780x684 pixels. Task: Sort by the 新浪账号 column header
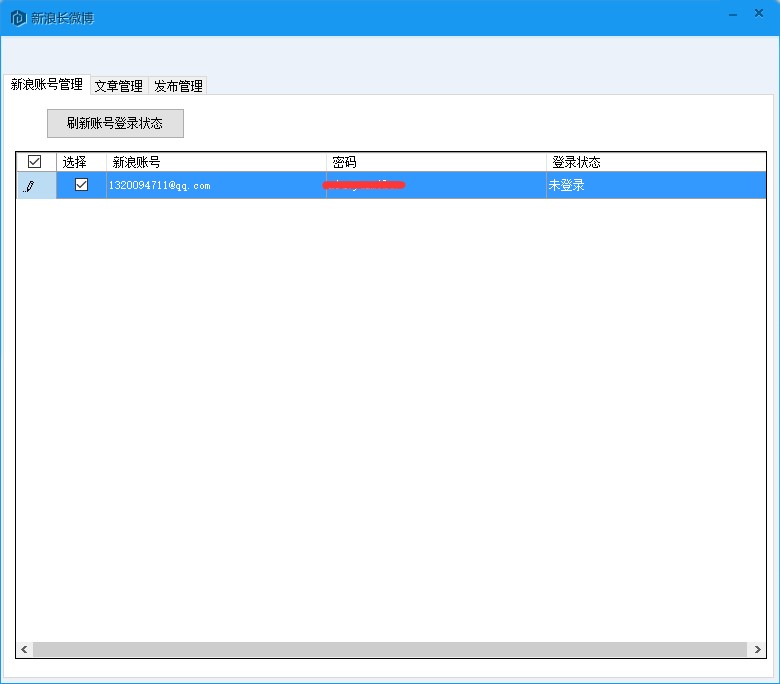tap(216, 162)
